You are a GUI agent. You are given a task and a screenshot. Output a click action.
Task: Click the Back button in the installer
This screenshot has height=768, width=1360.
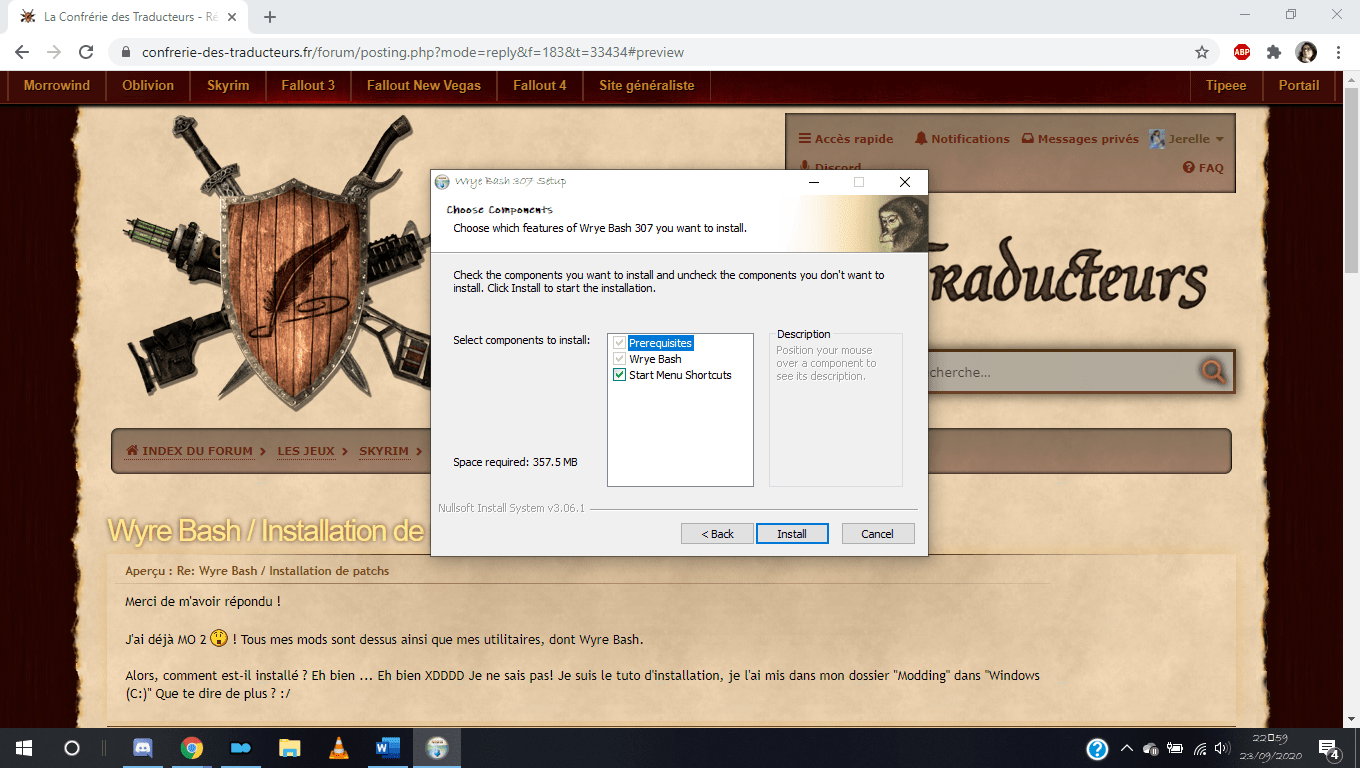(x=717, y=534)
